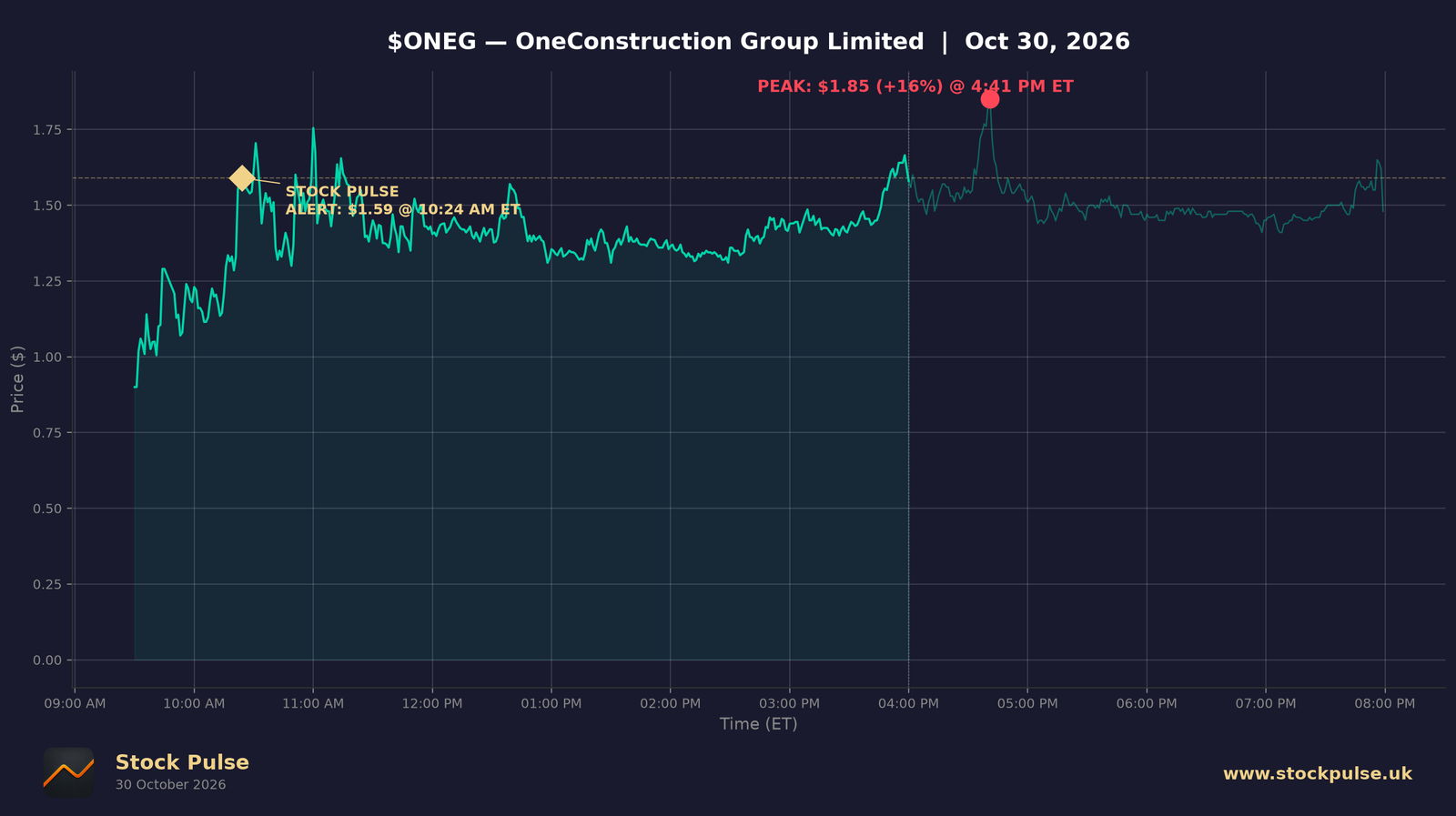Click the '0.25' y-axis tick label
Viewport: 1456px width, 816px height.
click(x=47, y=584)
